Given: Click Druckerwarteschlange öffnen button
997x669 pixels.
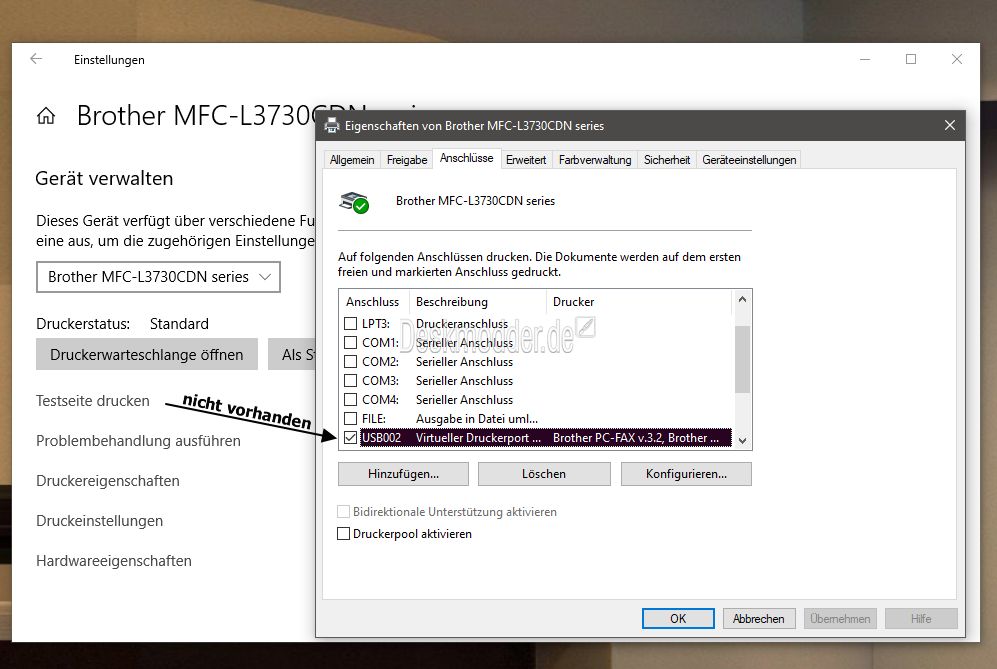Looking at the screenshot, I should pos(147,354).
